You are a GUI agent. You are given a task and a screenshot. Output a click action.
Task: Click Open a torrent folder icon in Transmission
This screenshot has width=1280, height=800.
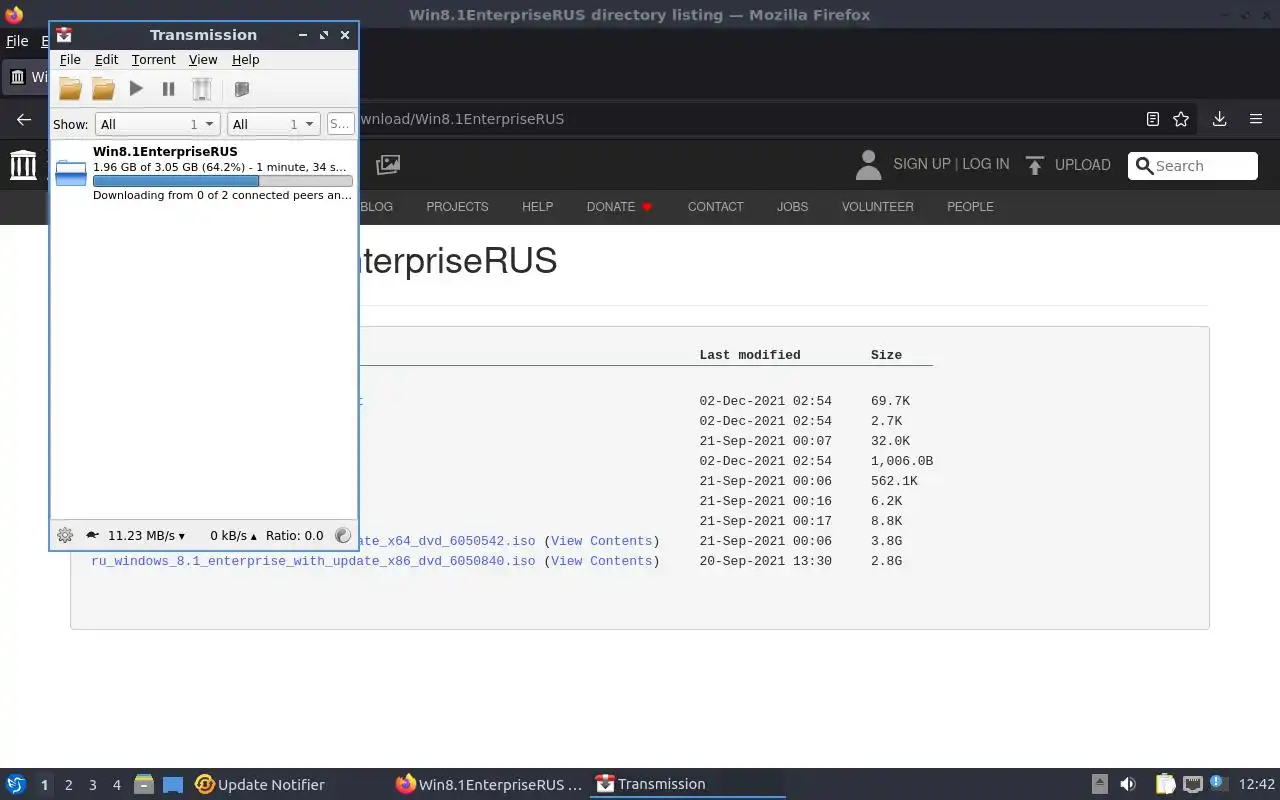pyautogui.click(x=70, y=89)
